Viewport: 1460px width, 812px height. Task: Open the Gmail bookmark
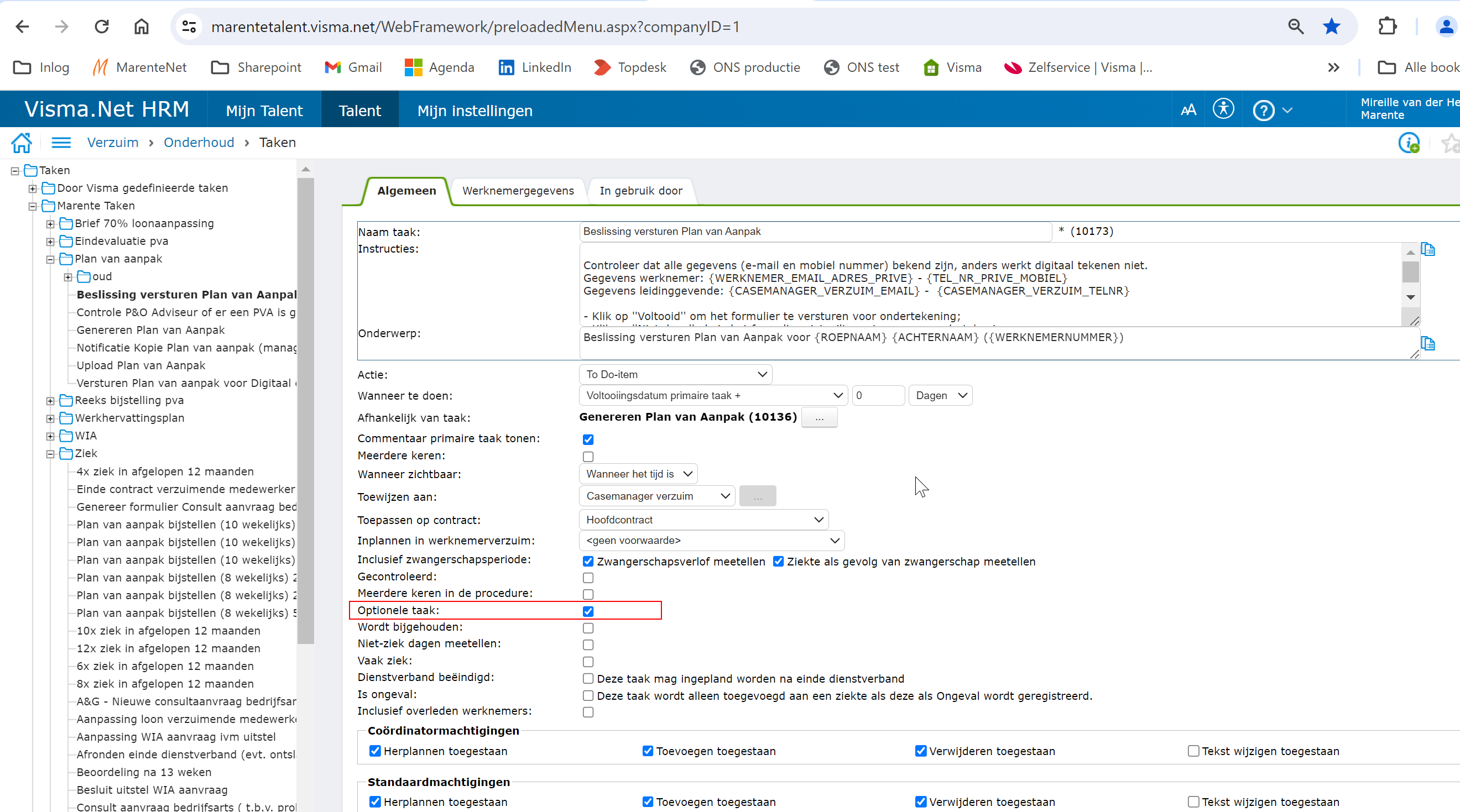(x=353, y=67)
